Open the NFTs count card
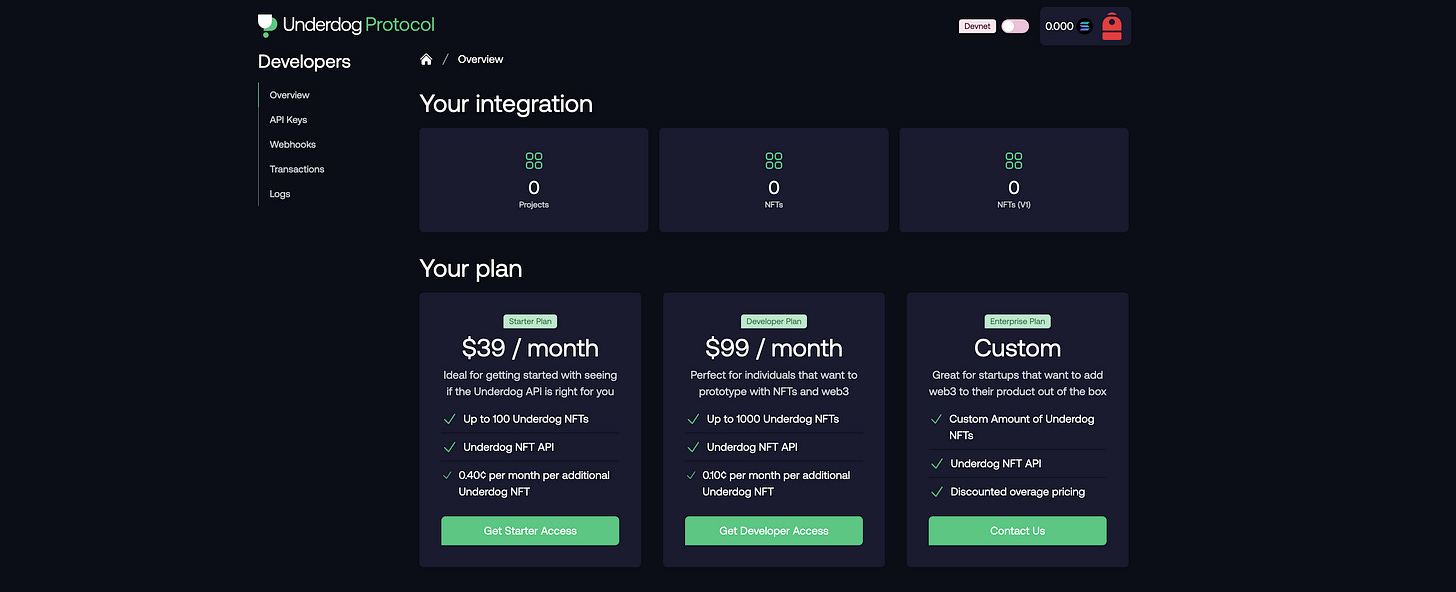This screenshot has height=592, width=1456. [774, 180]
